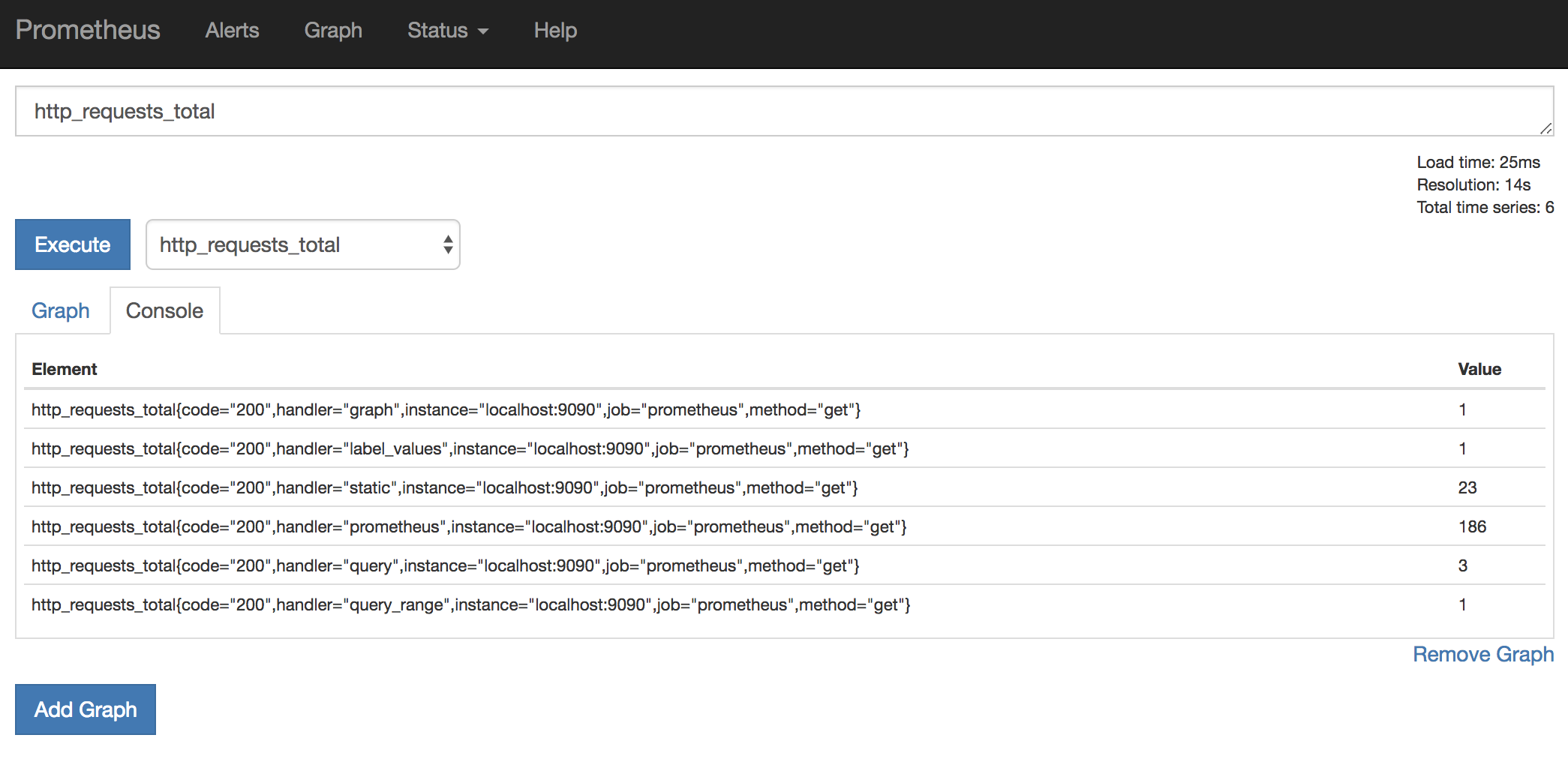Click the textarea resize handle
Image resolution: width=1568 pixels, height=765 pixels.
(x=1545, y=128)
